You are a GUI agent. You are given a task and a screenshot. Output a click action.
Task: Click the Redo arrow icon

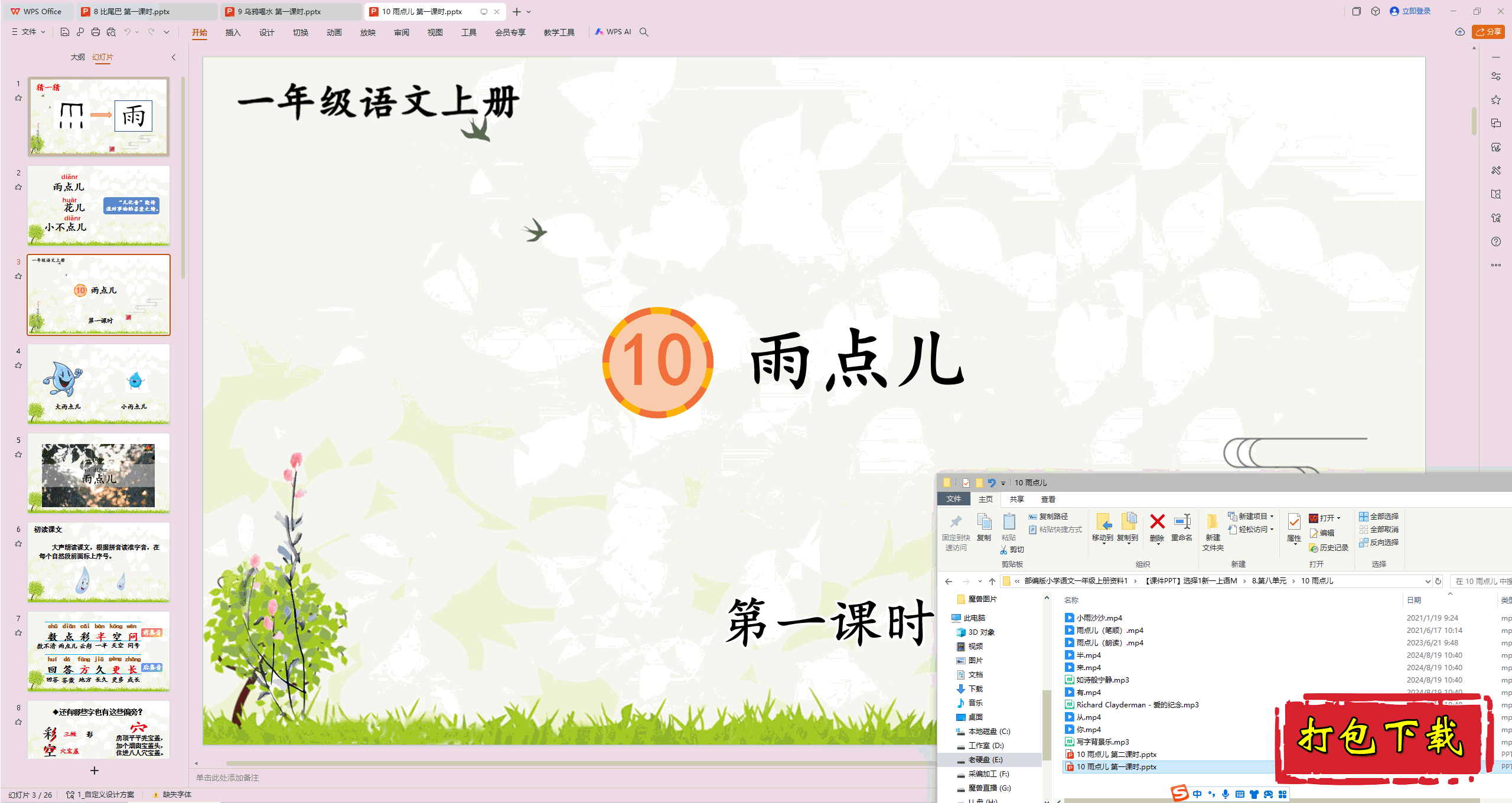151,32
